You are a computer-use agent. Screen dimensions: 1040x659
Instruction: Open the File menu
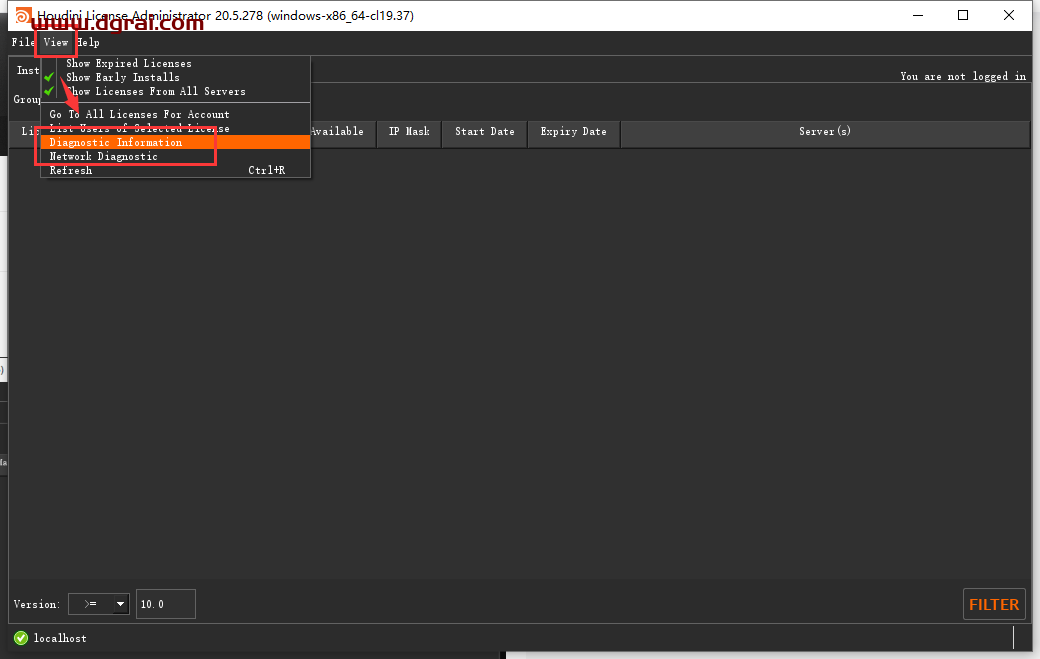click(23, 42)
